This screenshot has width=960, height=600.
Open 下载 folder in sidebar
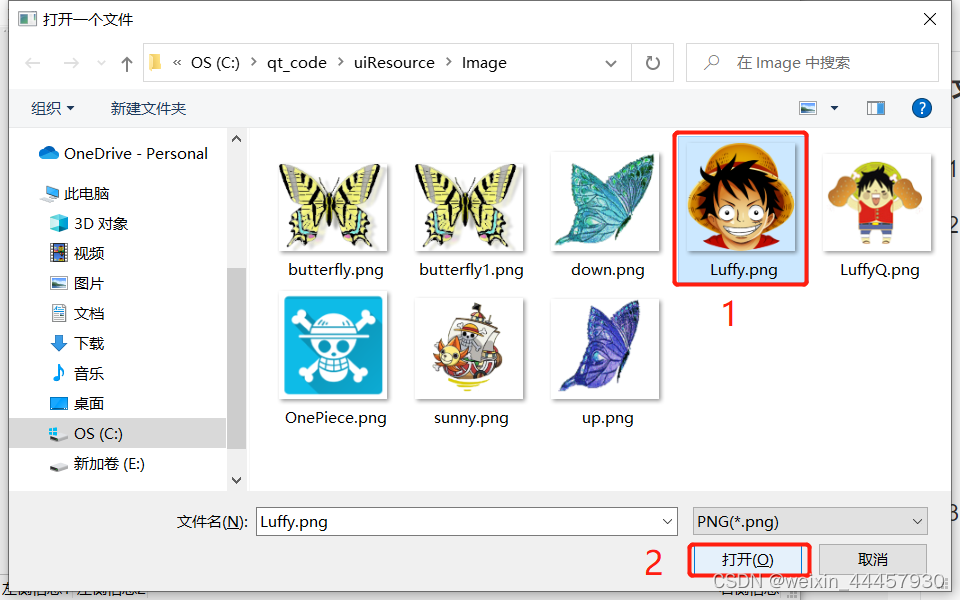click(77, 343)
